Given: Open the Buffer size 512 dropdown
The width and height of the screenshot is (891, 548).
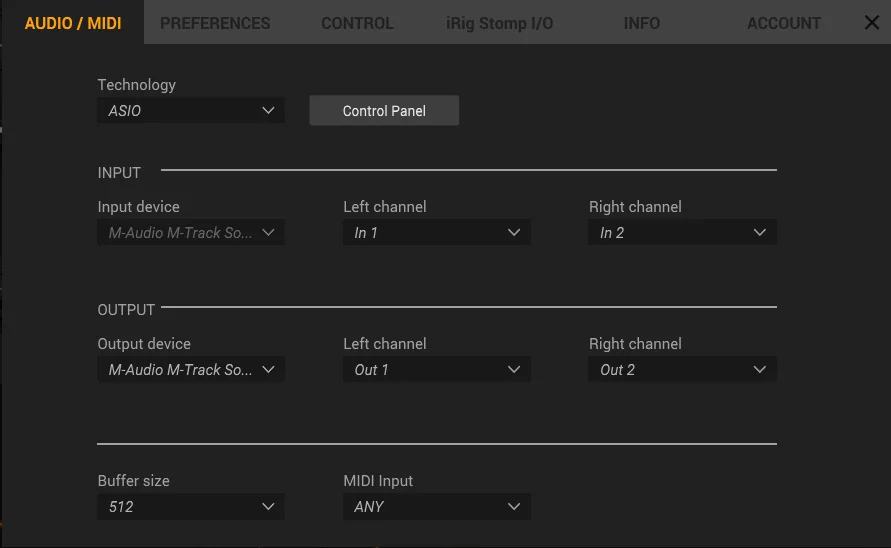Looking at the screenshot, I should coord(190,507).
